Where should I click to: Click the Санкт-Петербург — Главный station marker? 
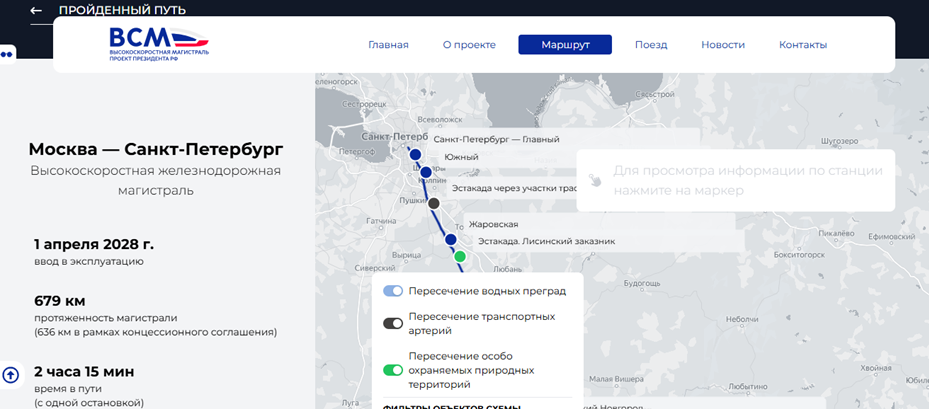click(415, 155)
